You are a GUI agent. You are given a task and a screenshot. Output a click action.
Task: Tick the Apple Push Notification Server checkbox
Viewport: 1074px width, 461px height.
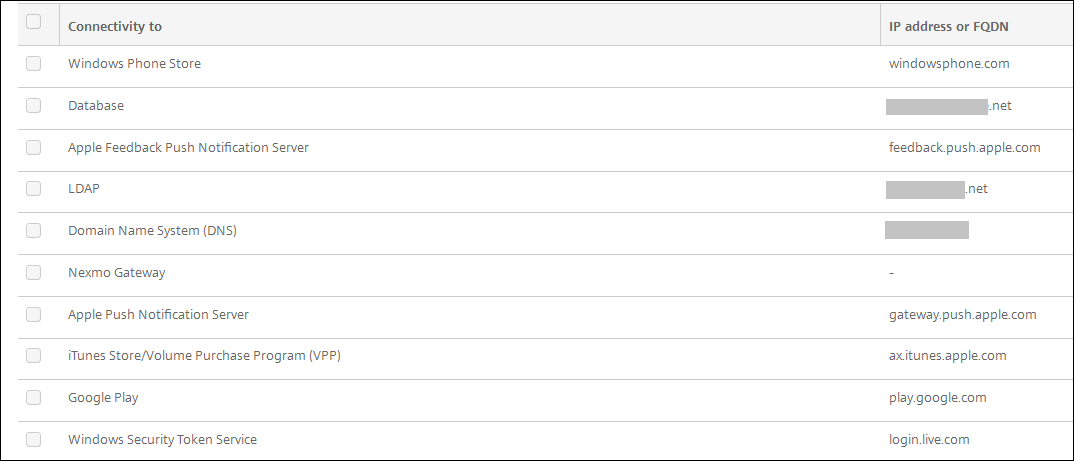(34, 314)
